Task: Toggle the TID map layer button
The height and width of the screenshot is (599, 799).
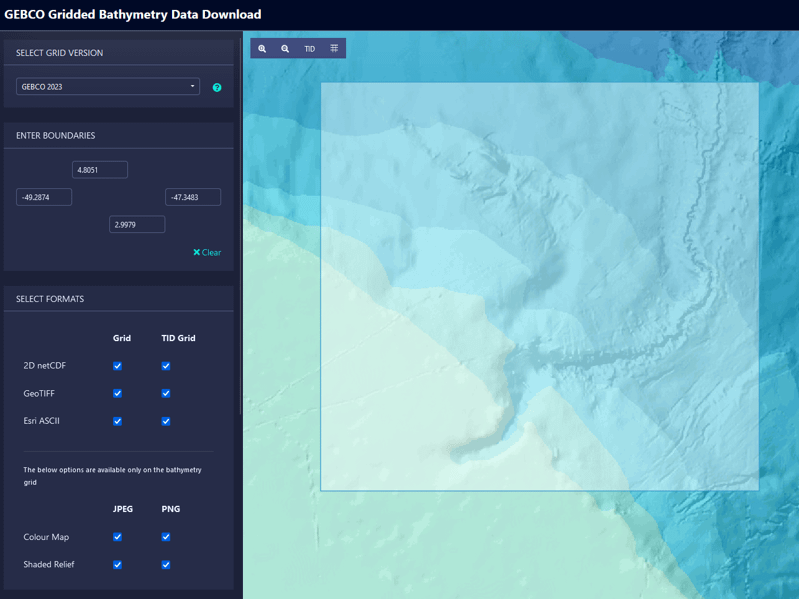Action: pyautogui.click(x=309, y=48)
